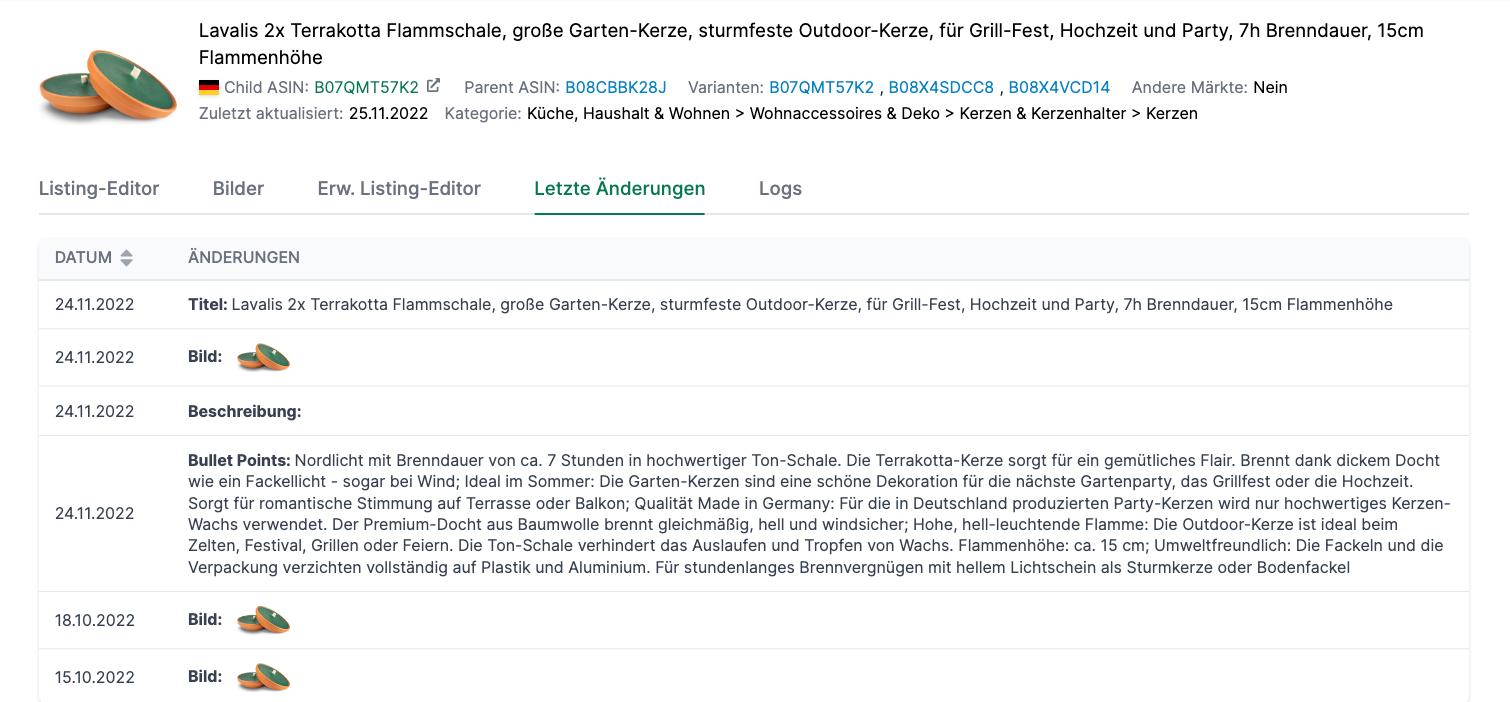This screenshot has height=702, width=1510.
Task: Open variant B08X4VCD14 link
Action: 1059,88
